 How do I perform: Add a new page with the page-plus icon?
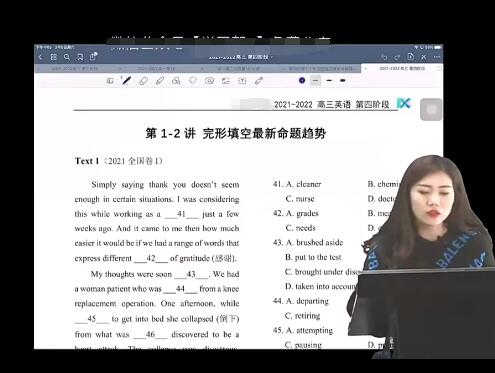point(410,57)
